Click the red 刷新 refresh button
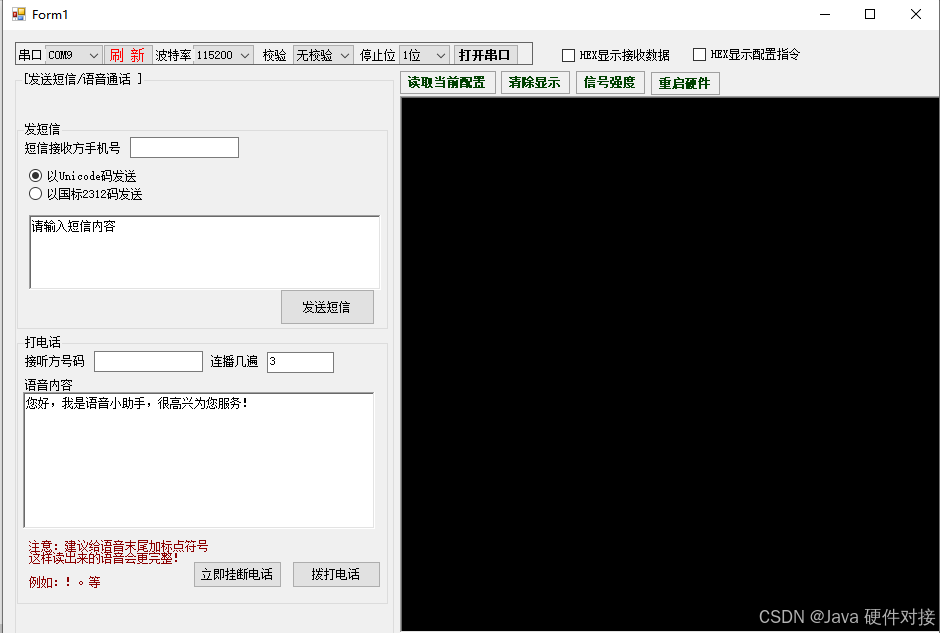The width and height of the screenshot is (940, 633). (128, 55)
